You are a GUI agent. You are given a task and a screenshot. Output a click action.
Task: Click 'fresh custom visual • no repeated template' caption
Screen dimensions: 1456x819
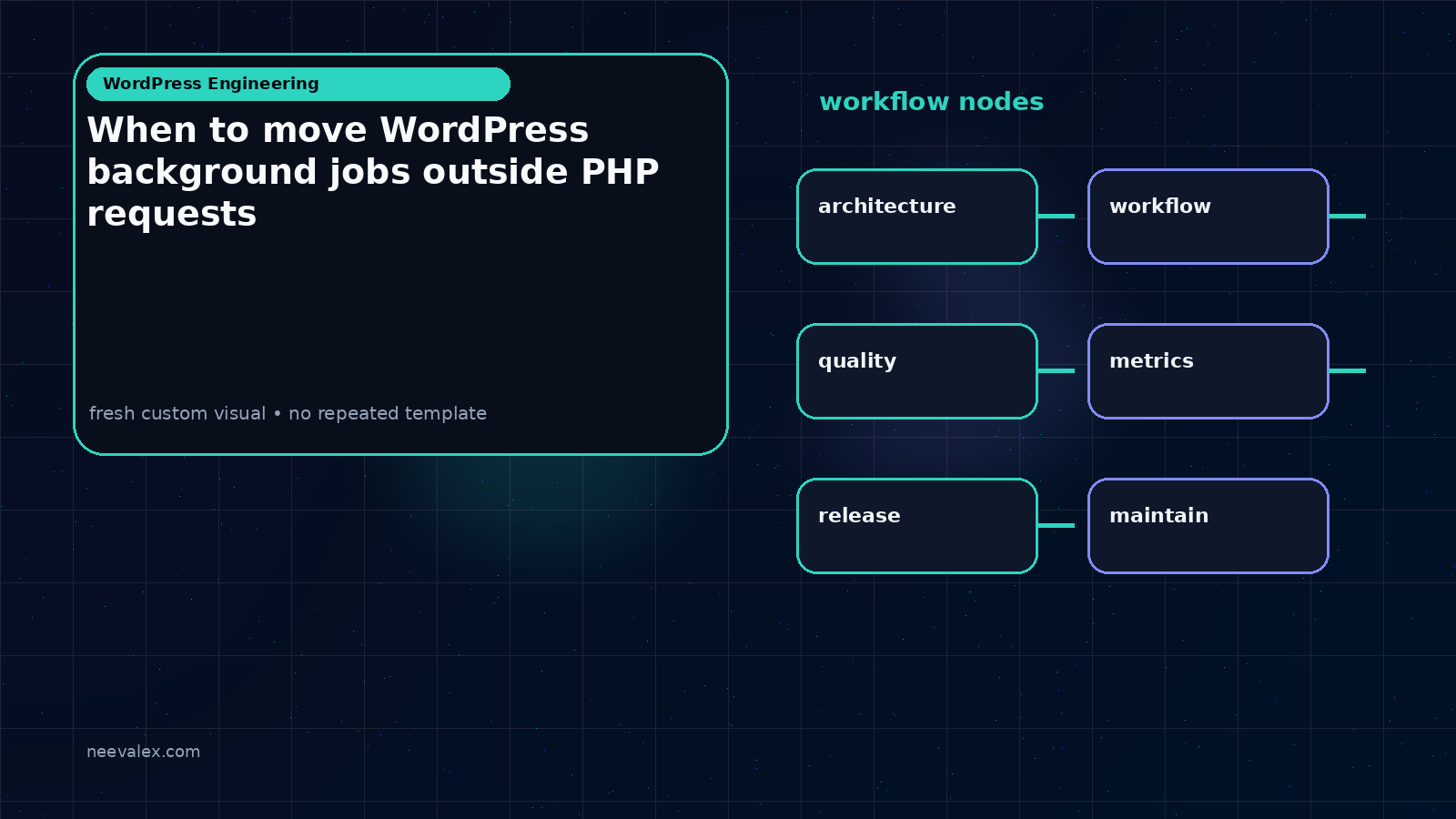(x=288, y=413)
